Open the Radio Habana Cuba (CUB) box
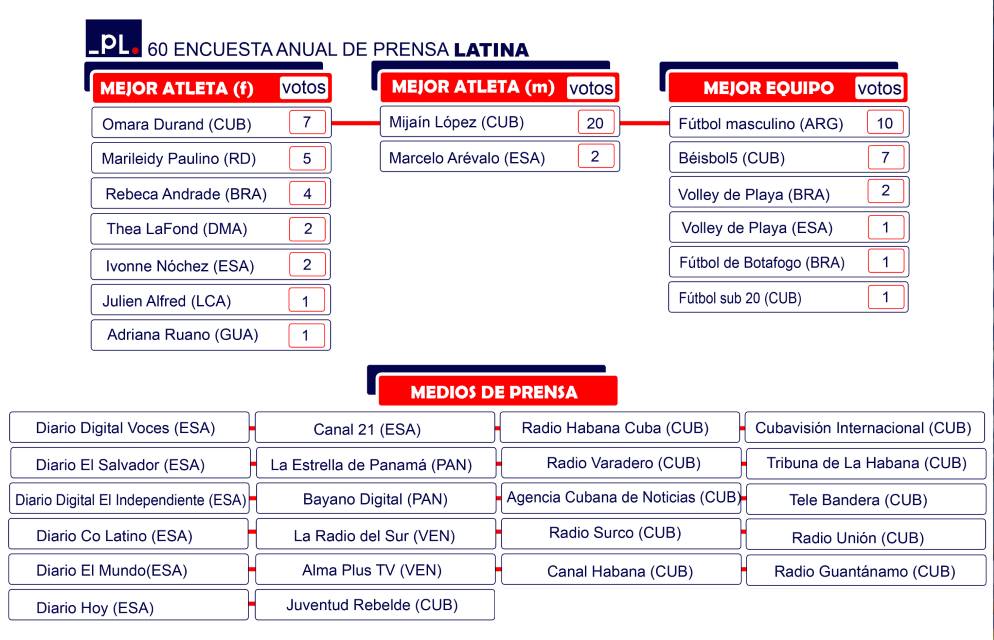Viewport: 994px width, 640px height. (x=616, y=428)
